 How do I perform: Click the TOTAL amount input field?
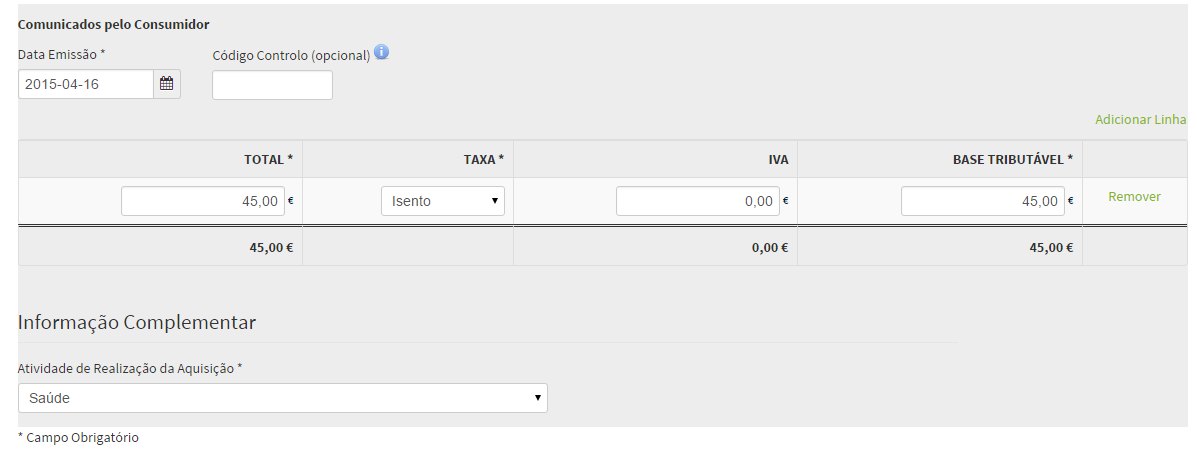203,201
